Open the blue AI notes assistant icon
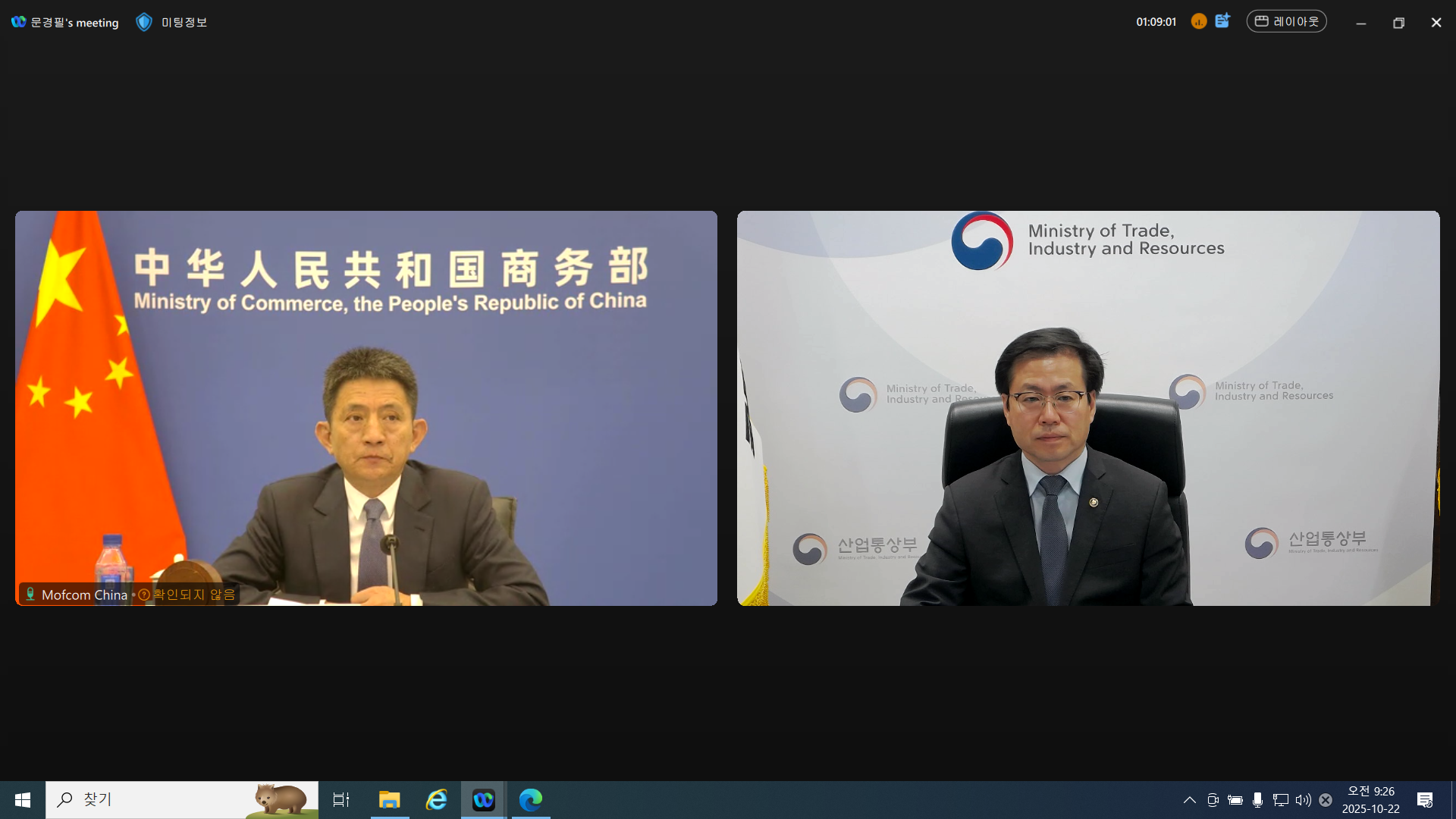This screenshot has height=819, width=1456. (1222, 20)
